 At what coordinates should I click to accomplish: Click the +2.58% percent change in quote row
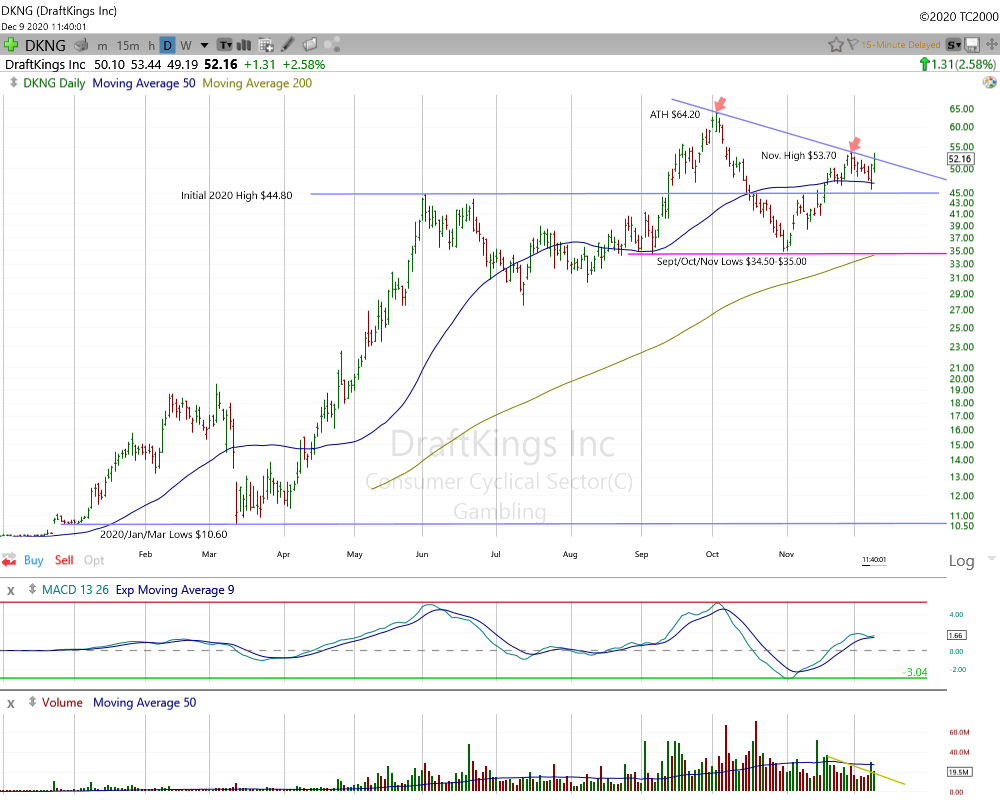point(304,64)
